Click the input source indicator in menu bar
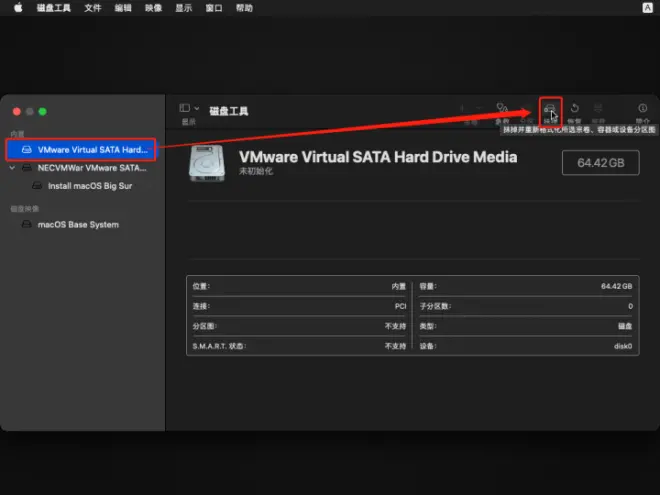The image size is (660, 495). 647,8
